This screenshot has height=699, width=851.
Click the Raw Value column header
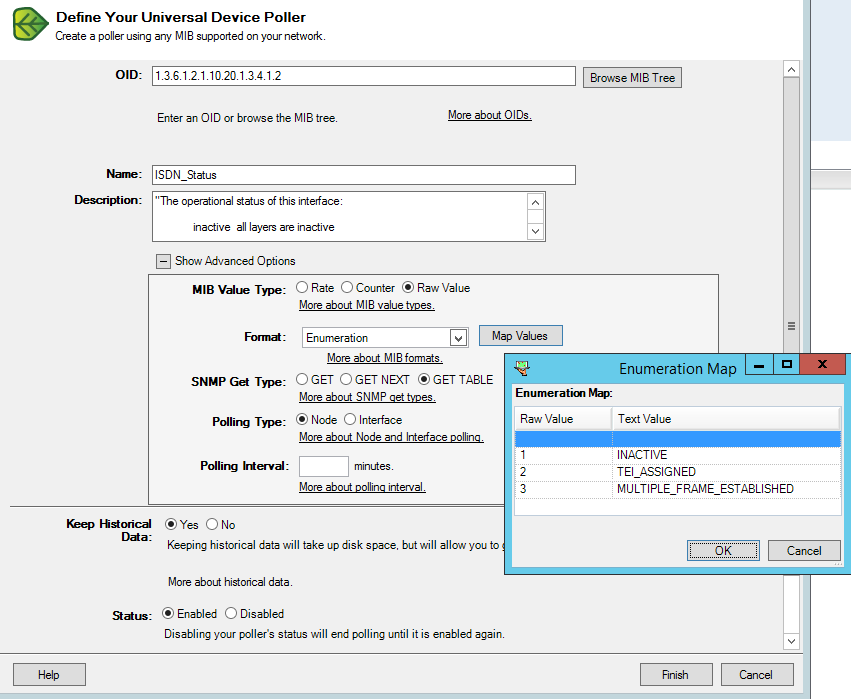point(563,419)
